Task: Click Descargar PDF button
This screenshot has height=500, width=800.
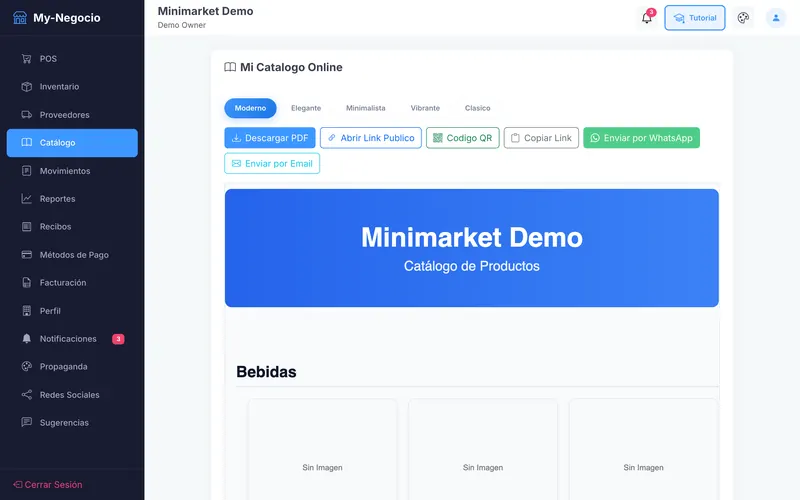Action: (x=270, y=138)
